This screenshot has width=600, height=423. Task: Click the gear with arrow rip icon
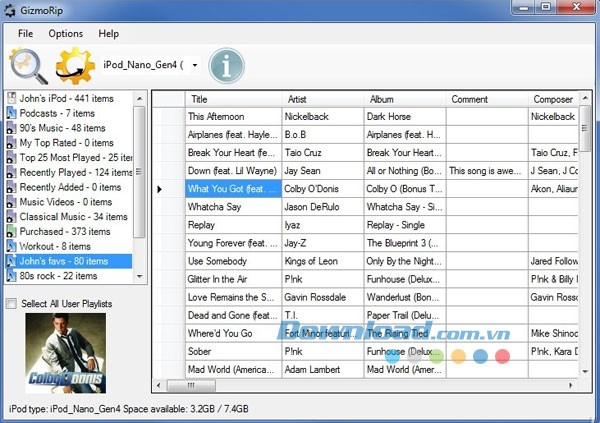[x=74, y=66]
